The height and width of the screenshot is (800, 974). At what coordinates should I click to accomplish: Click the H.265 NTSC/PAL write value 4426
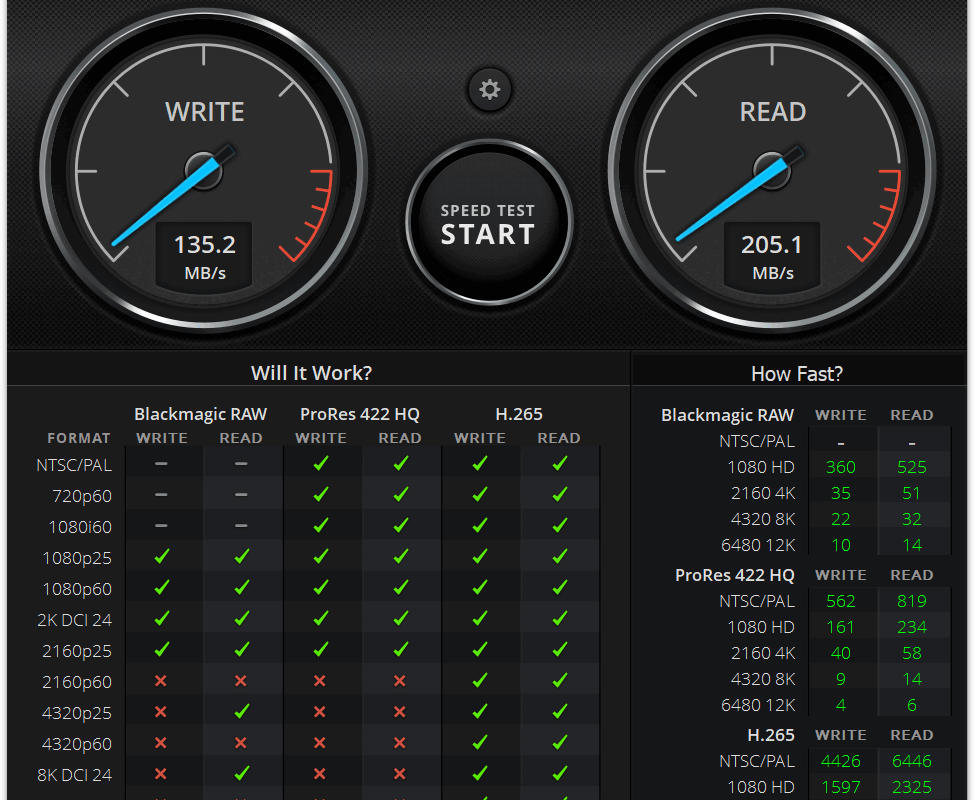[841, 761]
